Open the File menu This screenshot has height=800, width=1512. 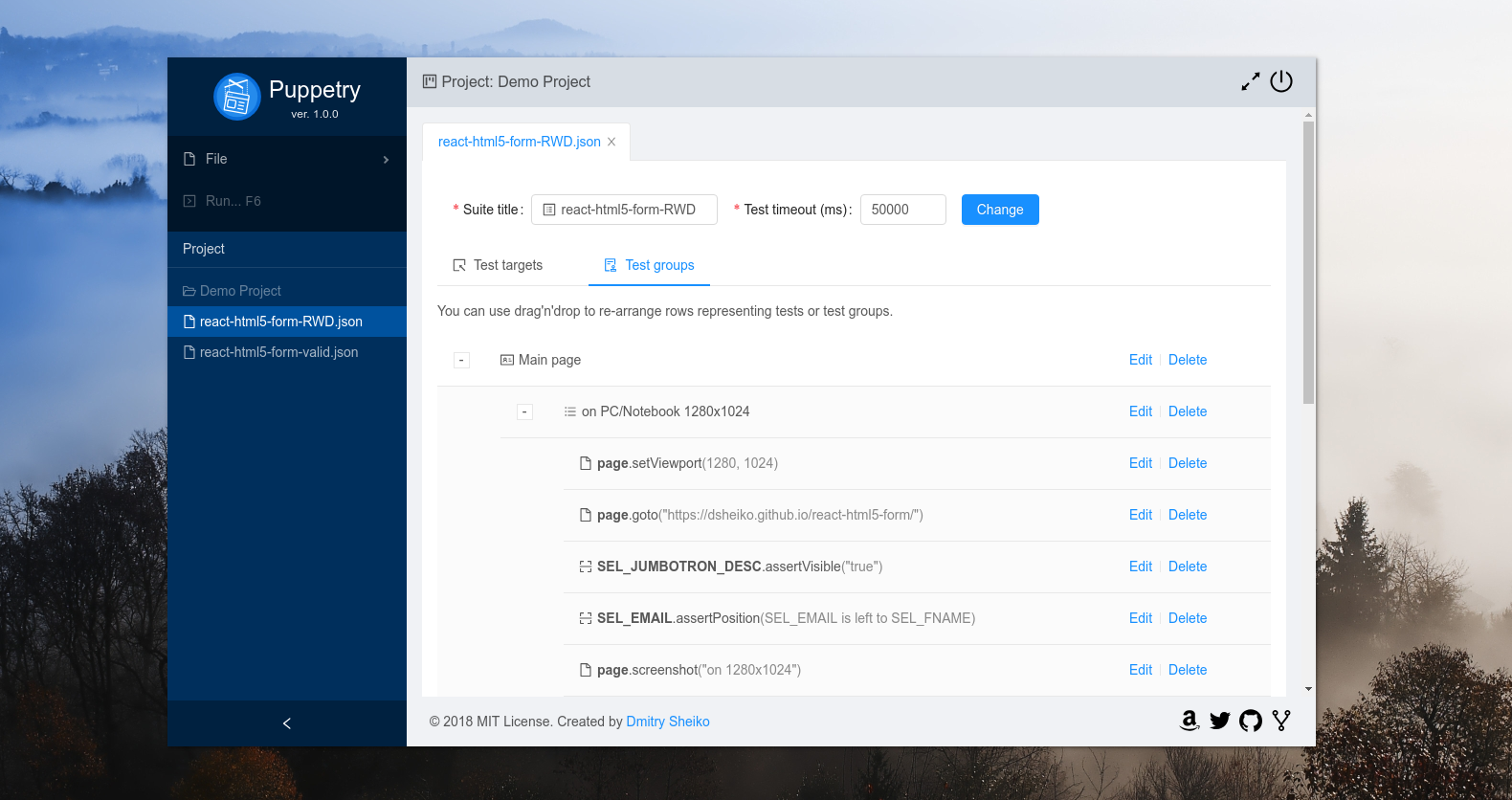coord(287,159)
